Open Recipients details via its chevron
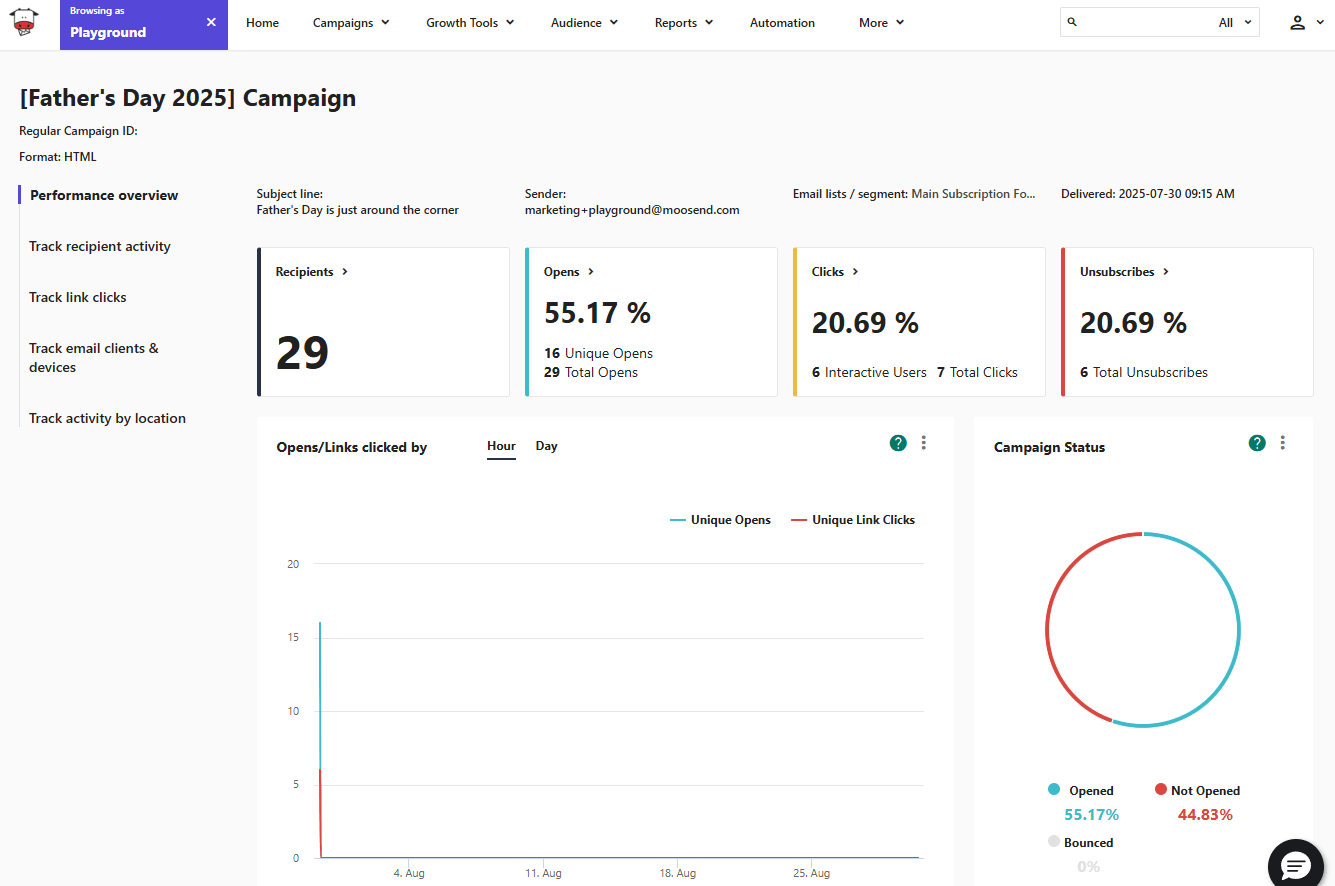The height and width of the screenshot is (886, 1335). [343, 271]
